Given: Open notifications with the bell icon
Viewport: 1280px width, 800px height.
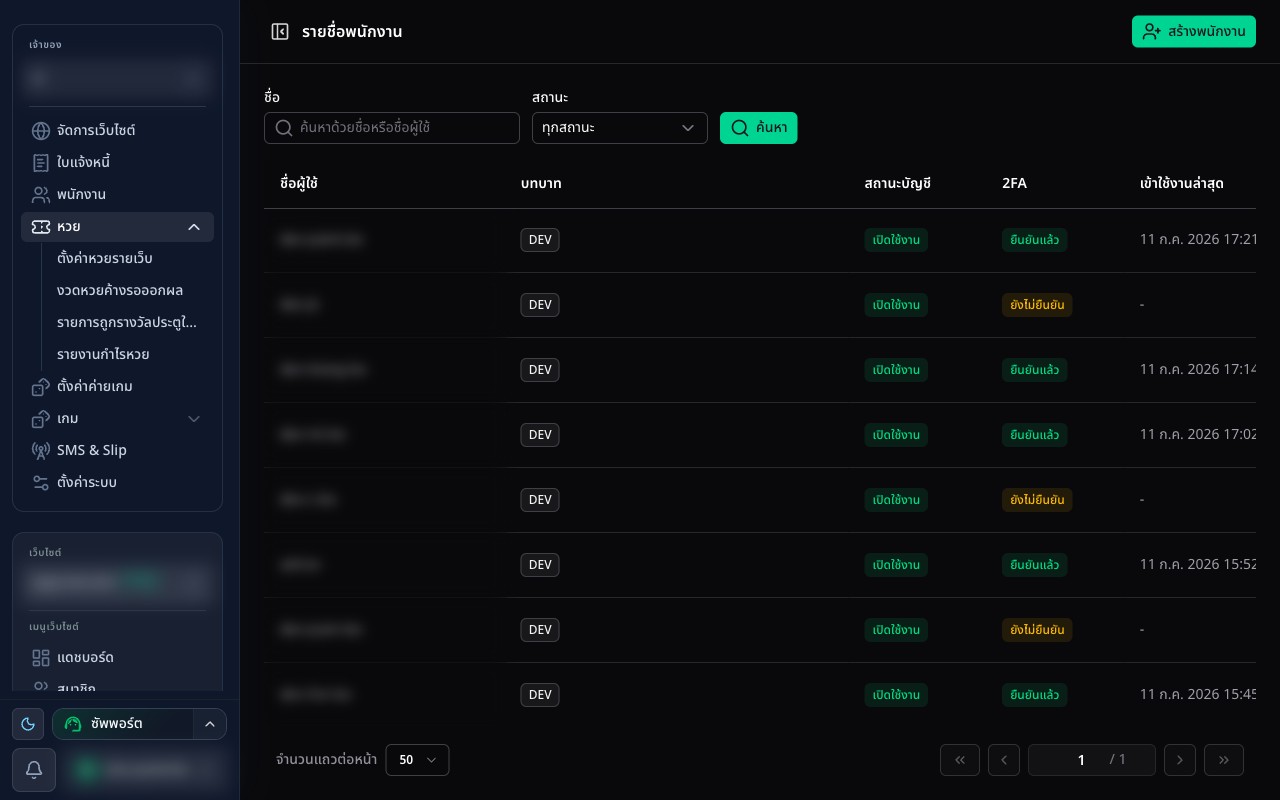Looking at the screenshot, I should (33, 769).
